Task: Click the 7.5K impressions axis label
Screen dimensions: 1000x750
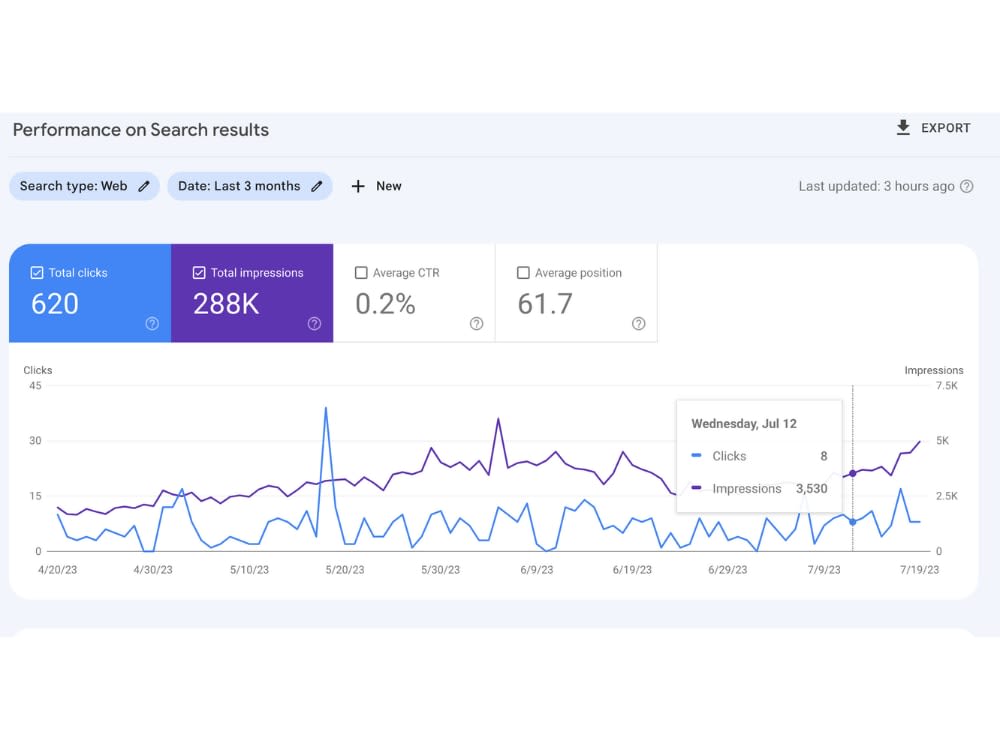Action: coord(946,385)
